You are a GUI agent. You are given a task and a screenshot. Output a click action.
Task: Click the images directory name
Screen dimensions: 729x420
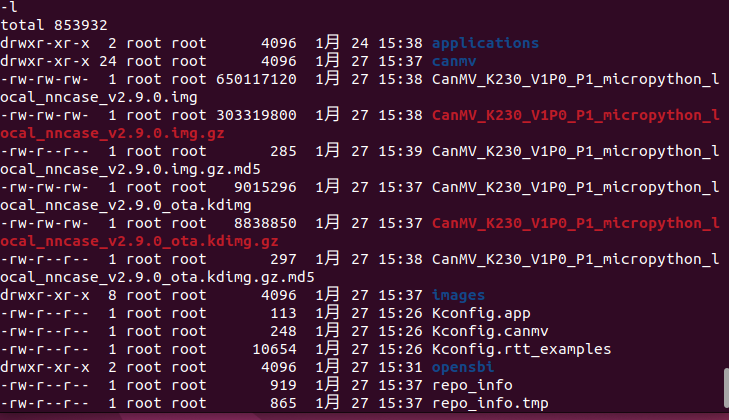pyautogui.click(x=458, y=295)
